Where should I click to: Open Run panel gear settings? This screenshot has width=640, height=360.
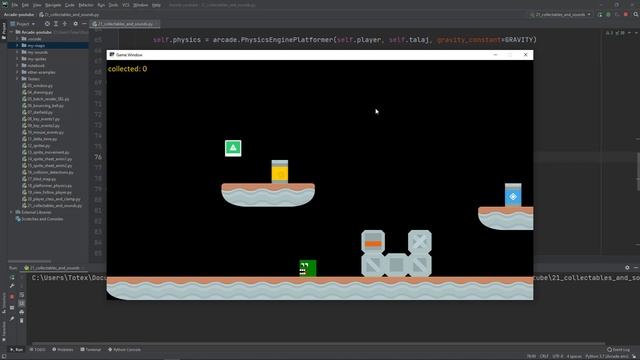627,268
